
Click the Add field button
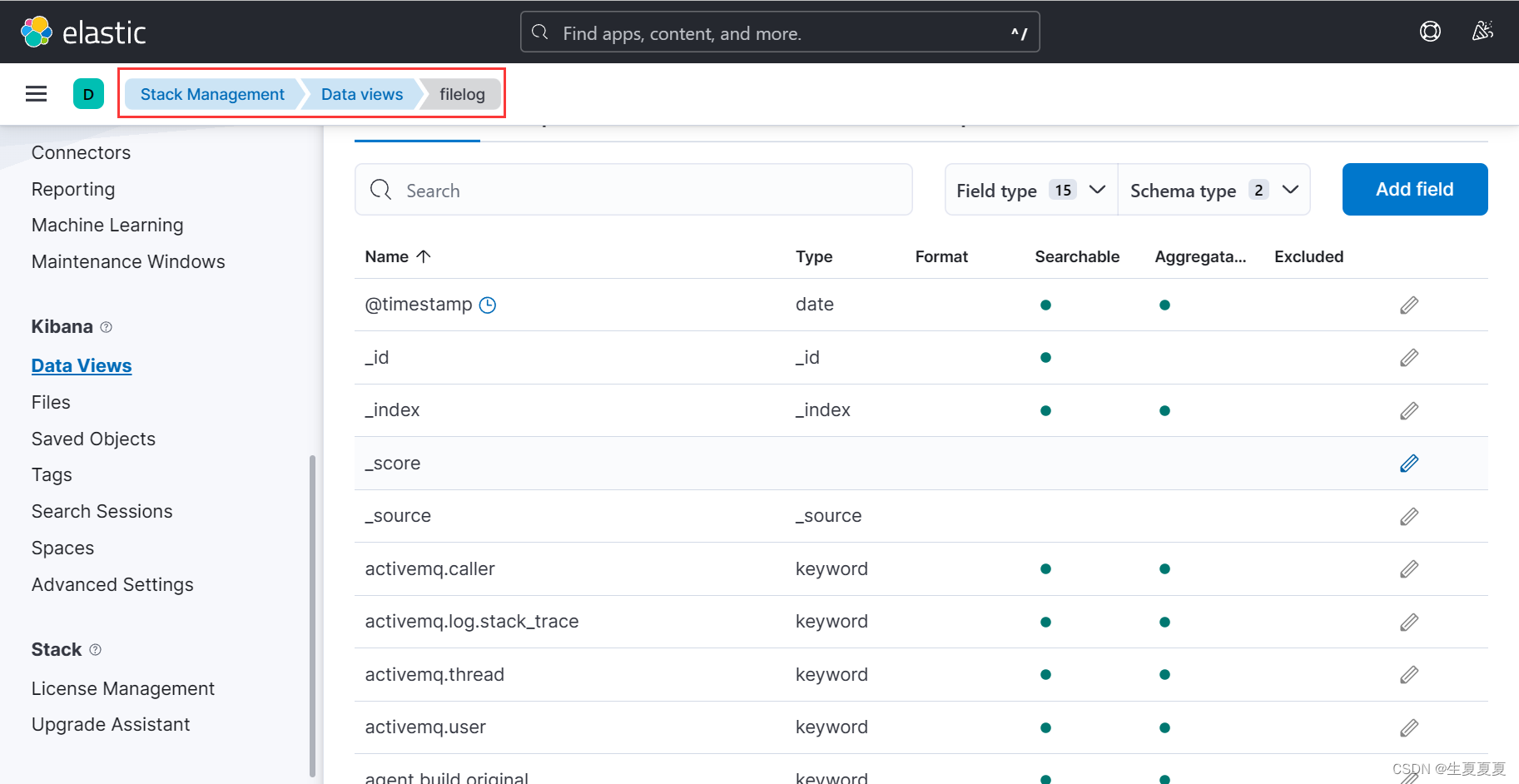click(x=1414, y=189)
